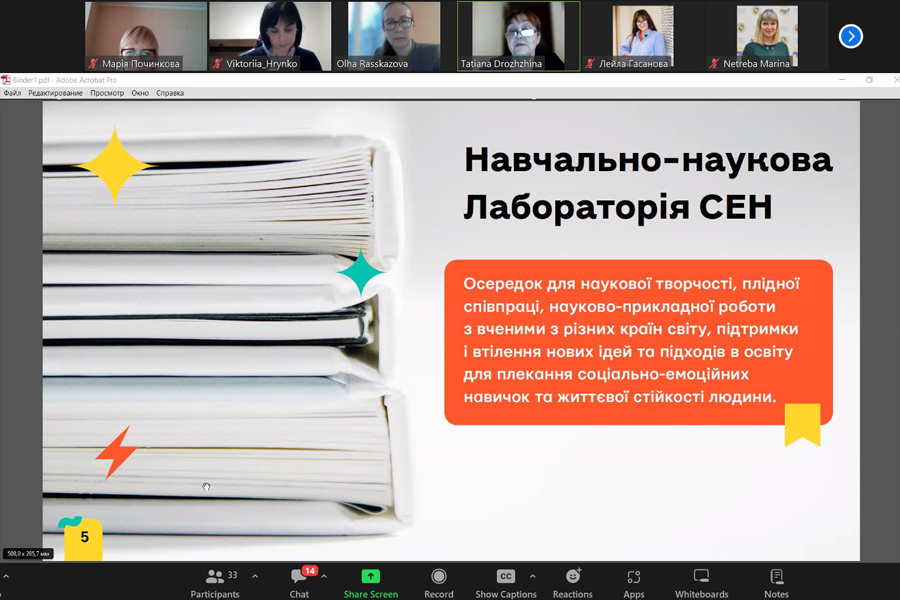Open meeting Notes

click(x=776, y=583)
